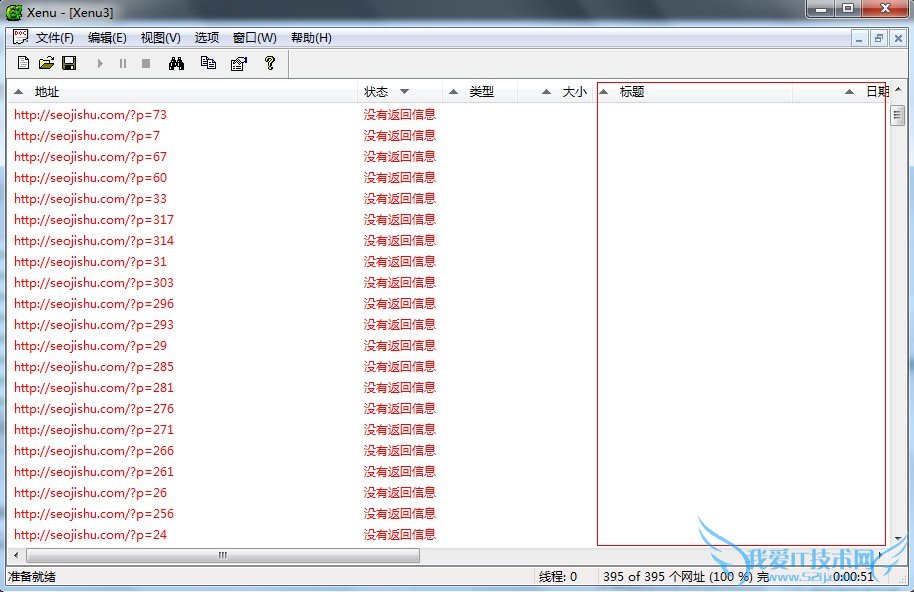Open the 编辑(E) menu

(x=107, y=38)
